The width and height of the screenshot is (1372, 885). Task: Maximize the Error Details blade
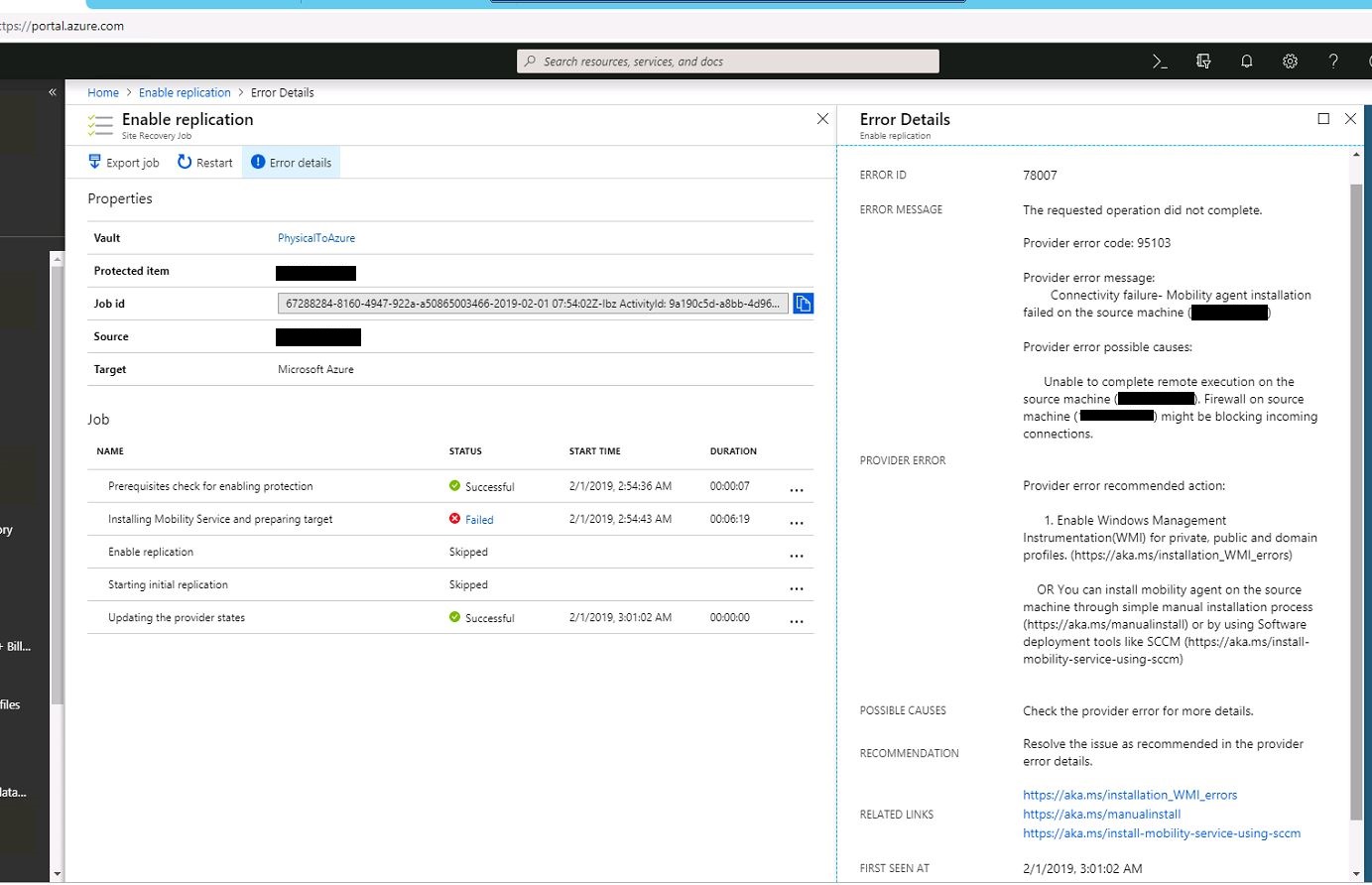pyautogui.click(x=1323, y=119)
